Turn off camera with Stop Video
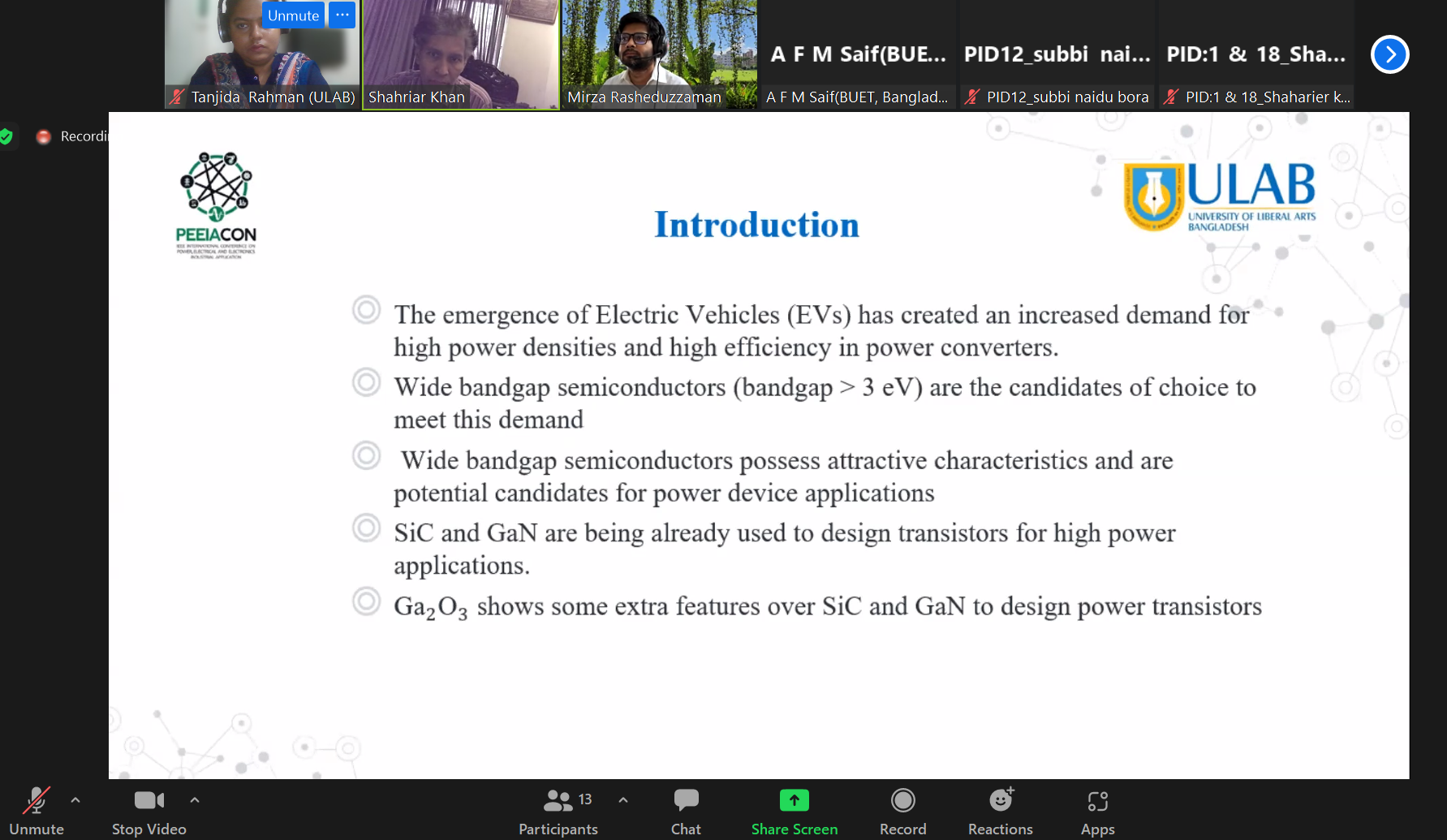The width and height of the screenshot is (1447, 840). coord(149,801)
